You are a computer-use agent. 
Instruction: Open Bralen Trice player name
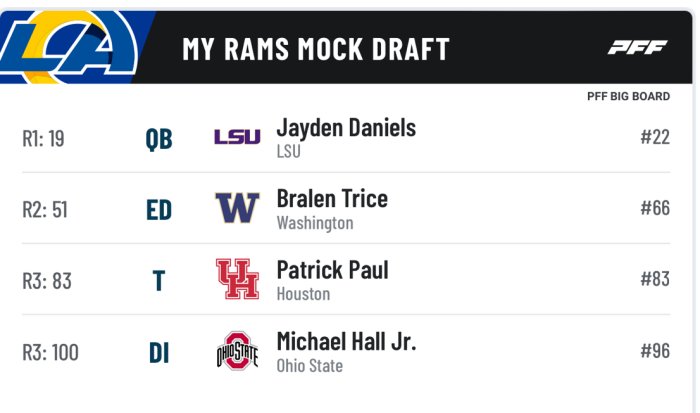click(x=332, y=199)
